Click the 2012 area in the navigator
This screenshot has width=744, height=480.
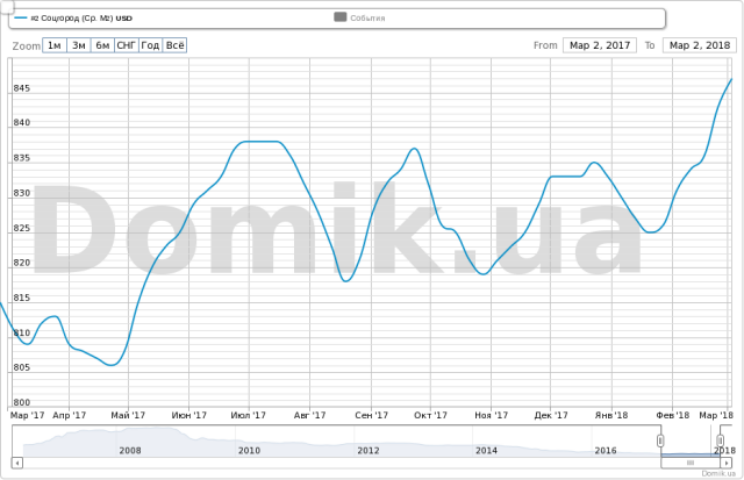click(368, 450)
